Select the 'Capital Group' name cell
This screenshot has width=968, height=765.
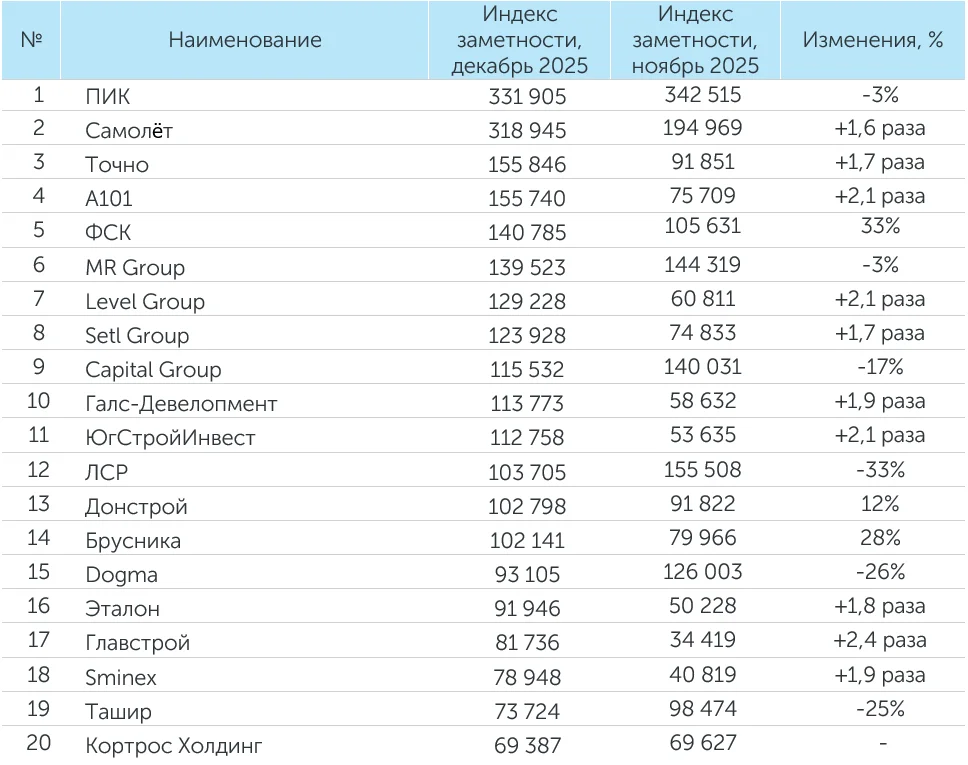point(153,370)
